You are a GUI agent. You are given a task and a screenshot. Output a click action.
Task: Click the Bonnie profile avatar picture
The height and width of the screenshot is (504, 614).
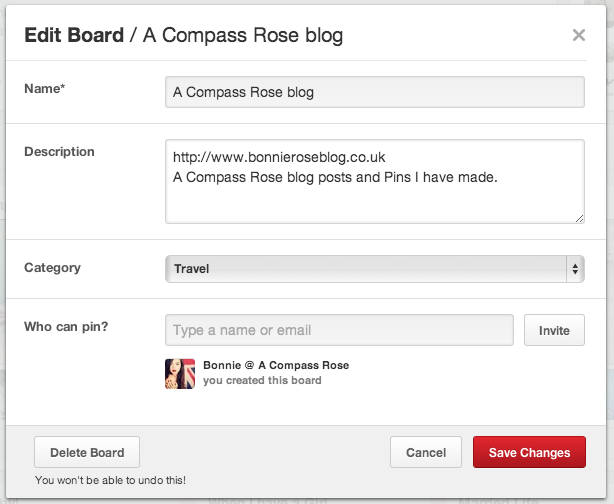tap(180, 373)
